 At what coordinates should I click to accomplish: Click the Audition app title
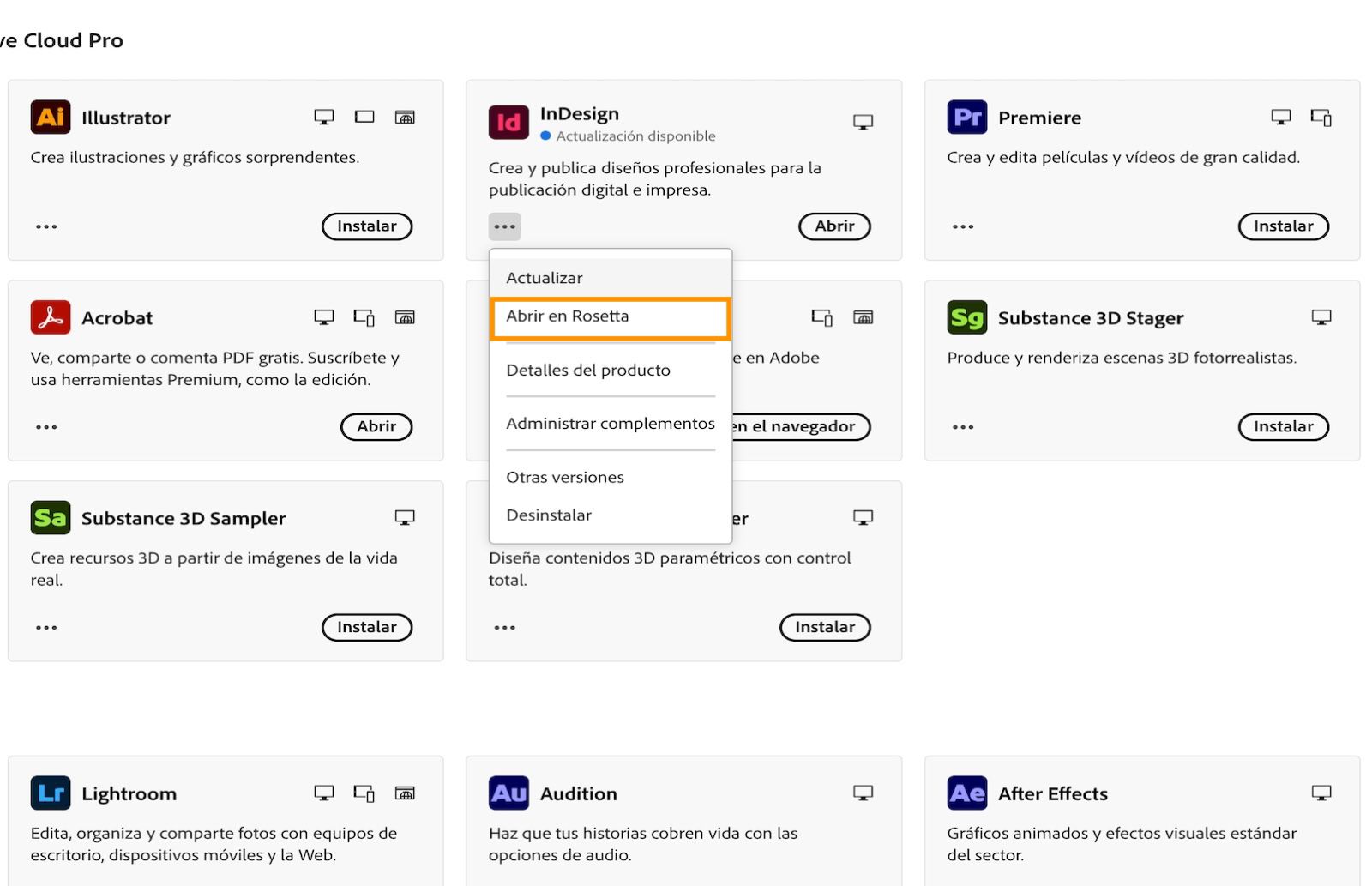point(579,794)
